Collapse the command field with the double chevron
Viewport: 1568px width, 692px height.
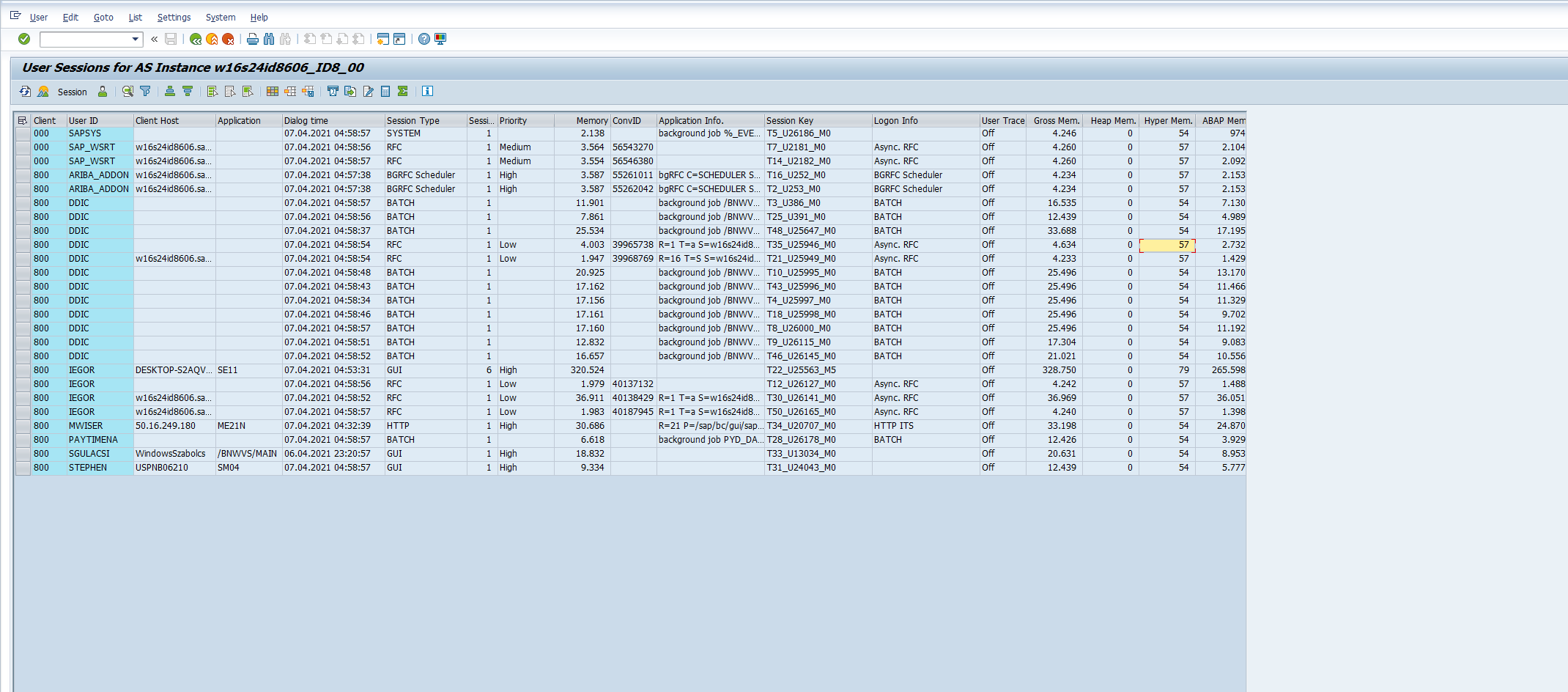[x=155, y=39]
